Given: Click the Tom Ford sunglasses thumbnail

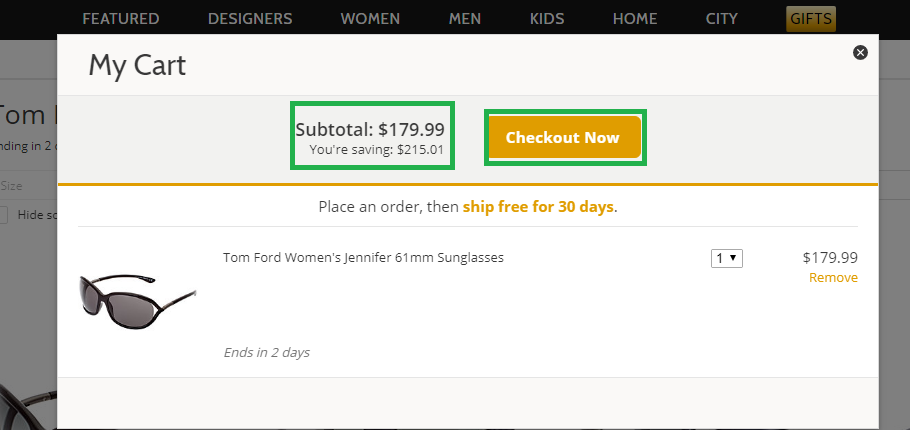Looking at the screenshot, I should (138, 302).
